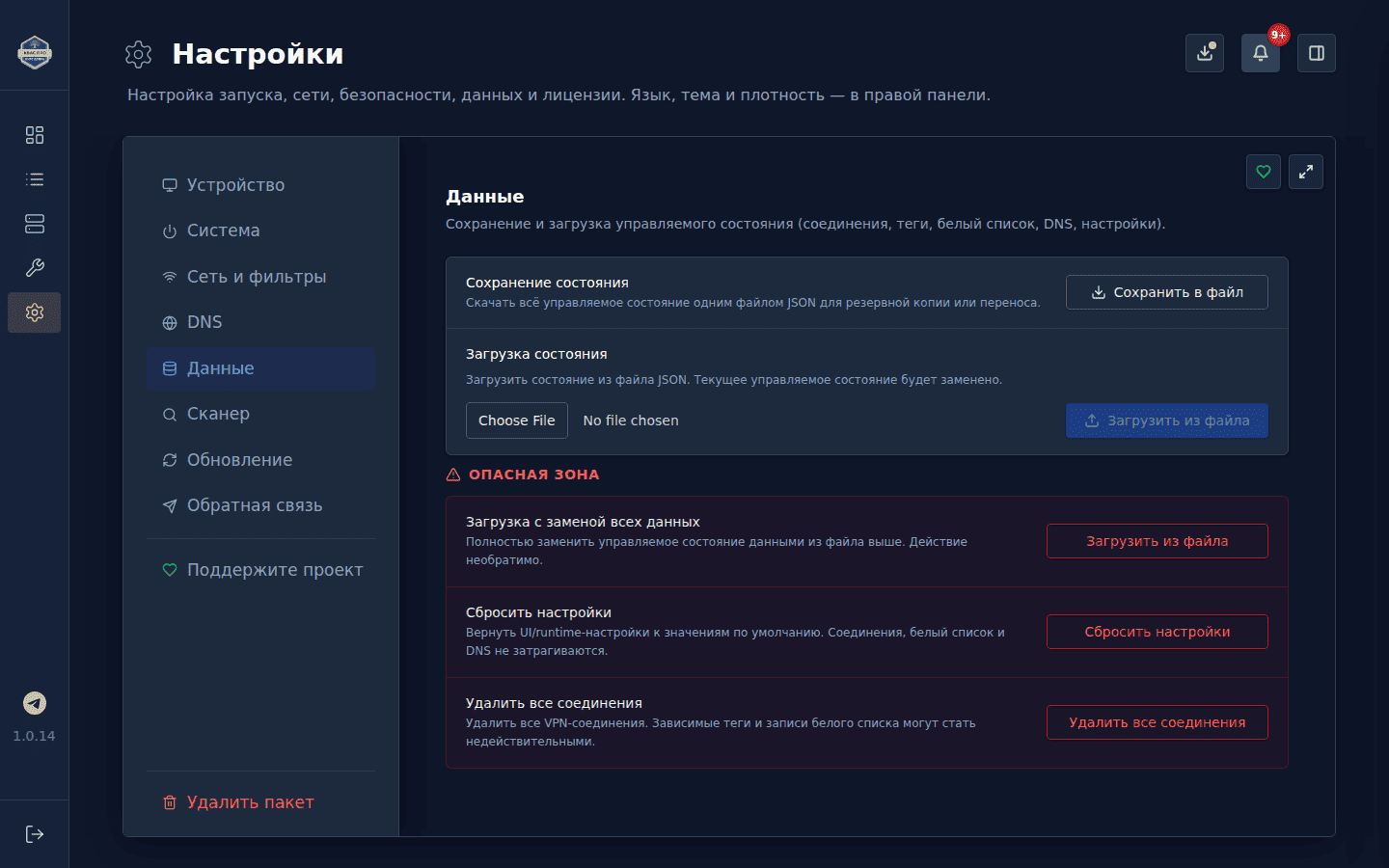Select the gear settings icon in sidebar
The image size is (1389, 868).
(x=35, y=312)
